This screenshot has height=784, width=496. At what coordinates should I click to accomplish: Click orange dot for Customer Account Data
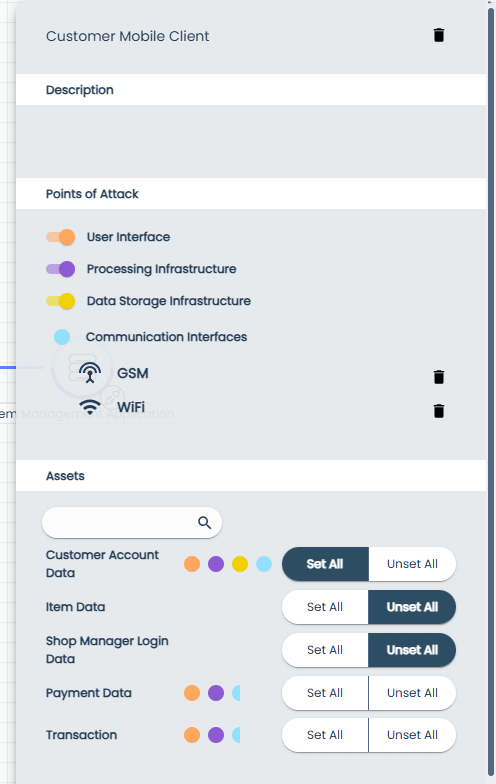coord(192,564)
